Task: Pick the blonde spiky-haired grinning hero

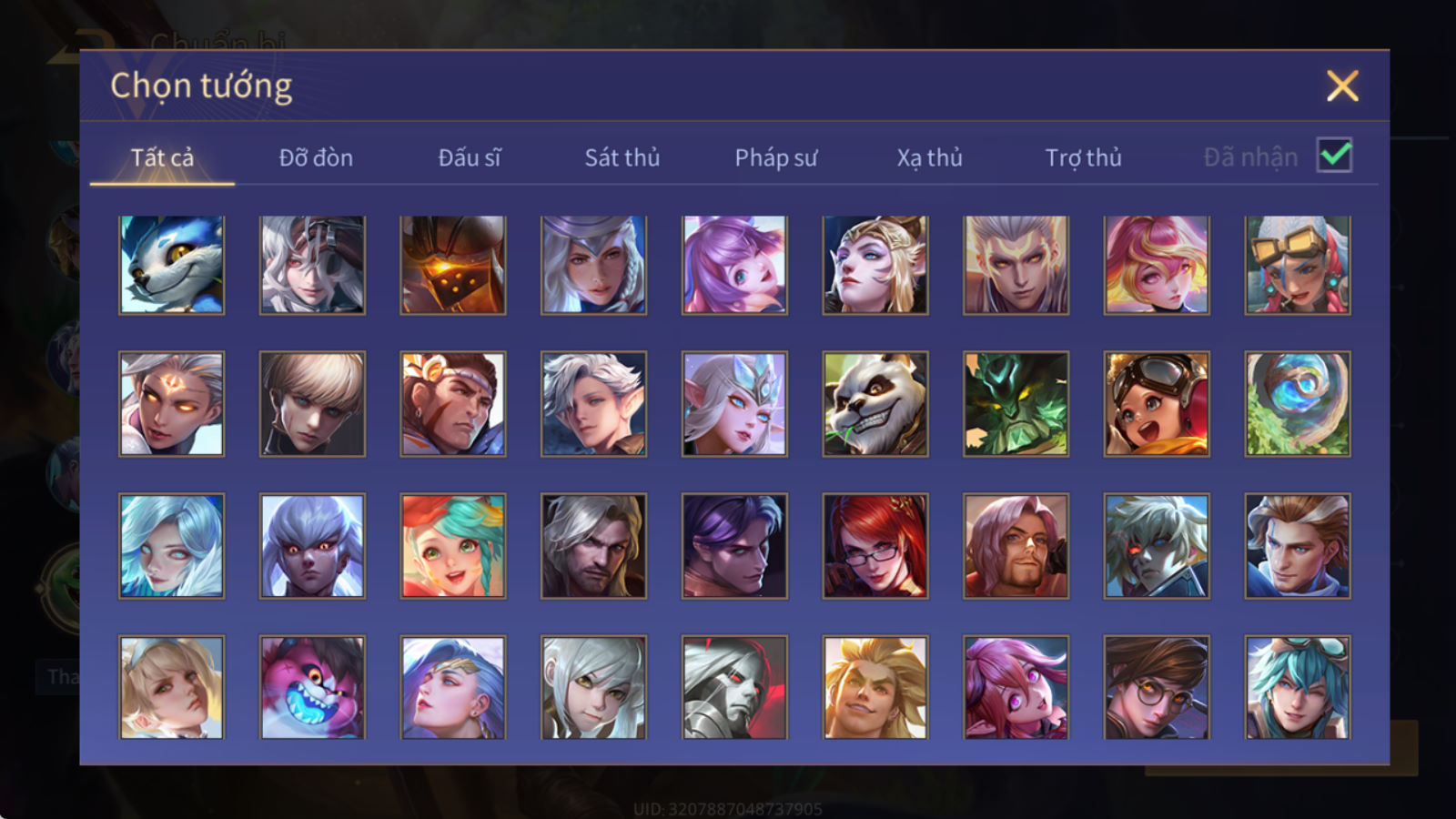Action: 875,687
